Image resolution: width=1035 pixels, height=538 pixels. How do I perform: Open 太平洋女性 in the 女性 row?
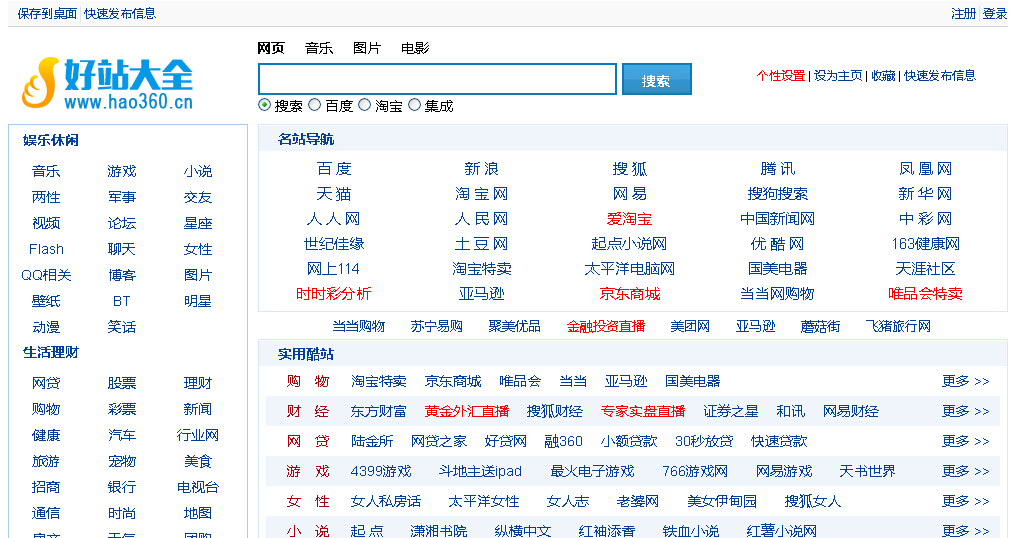pos(484,501)
